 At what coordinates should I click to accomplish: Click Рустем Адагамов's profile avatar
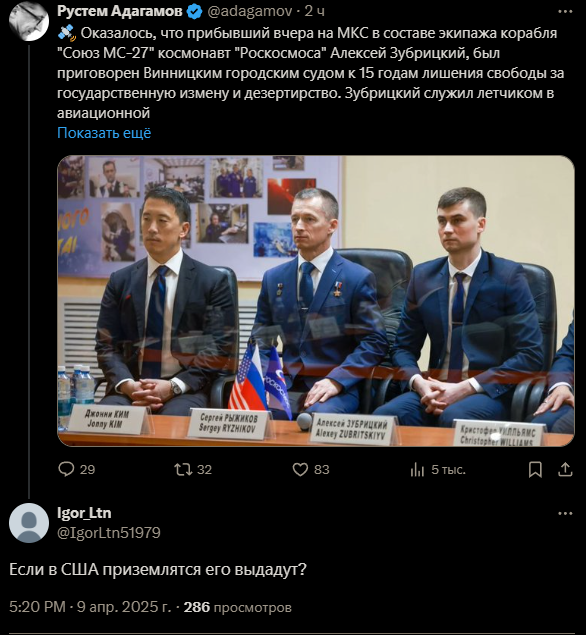(29, 21)
